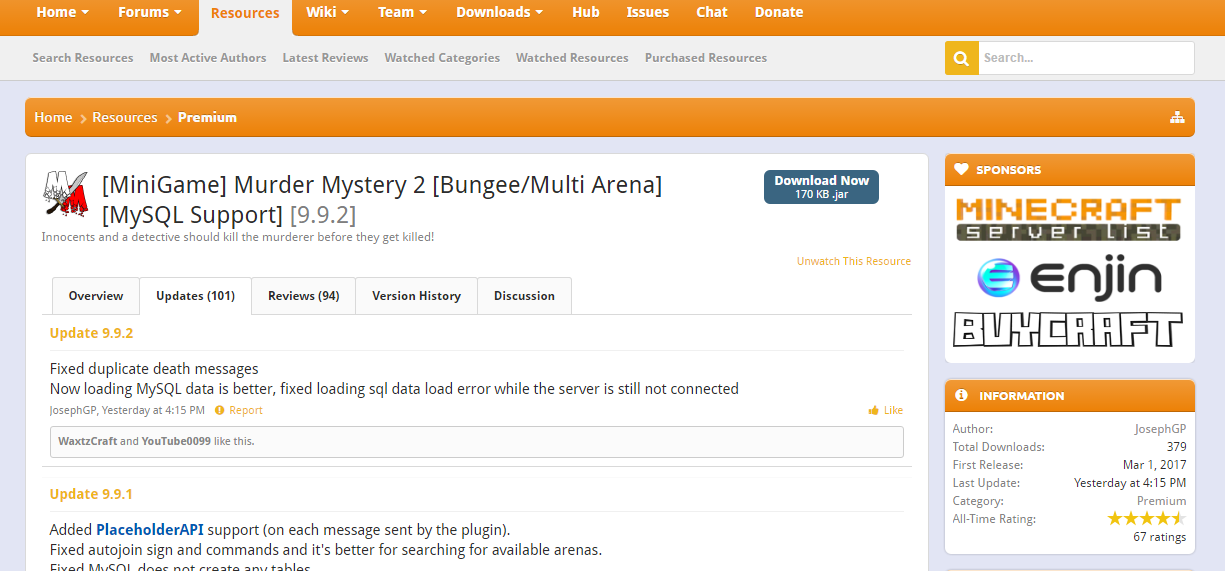The height and width of the screenshot is (571, 1225).
Task: Switch to the Overview tab
Action: pyautogui.click(x=96, y=296)
